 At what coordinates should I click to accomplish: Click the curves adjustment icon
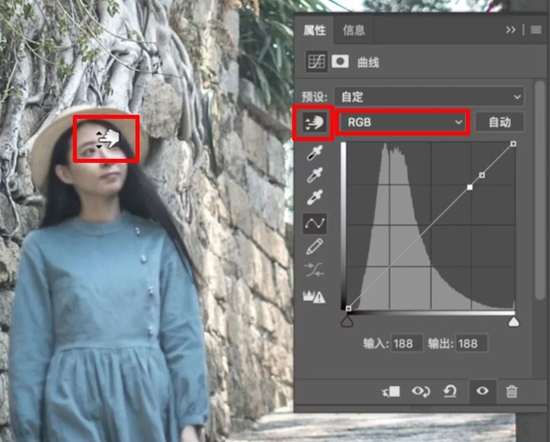pos(316,62)
